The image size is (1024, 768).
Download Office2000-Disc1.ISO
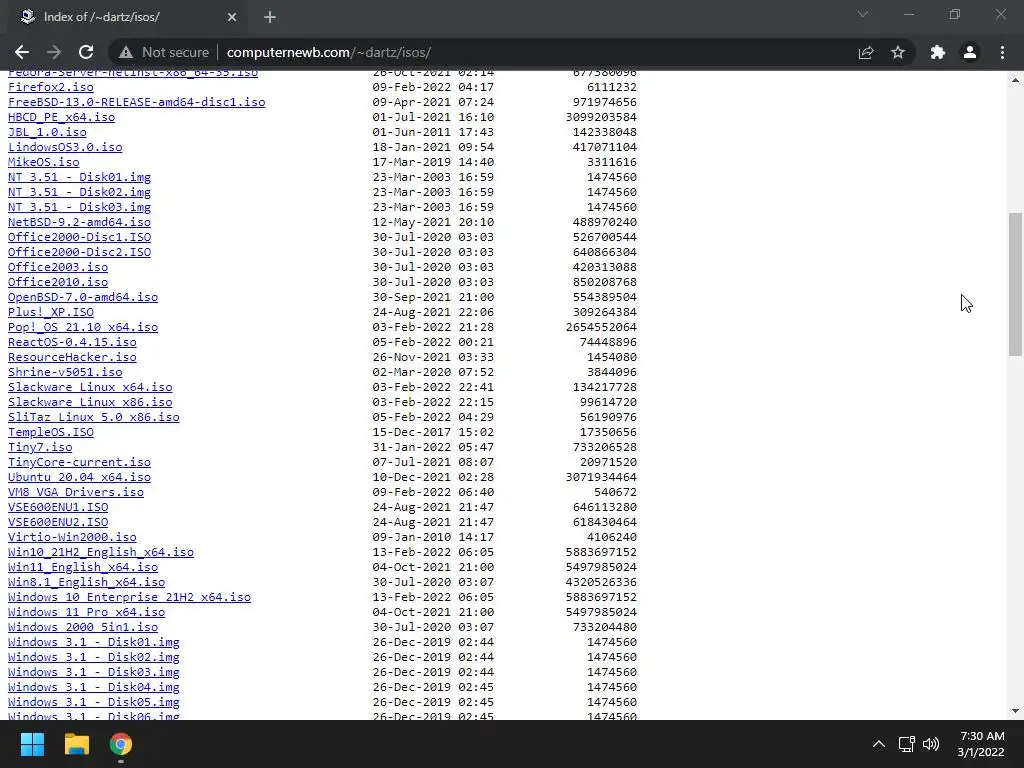[79, 237]
